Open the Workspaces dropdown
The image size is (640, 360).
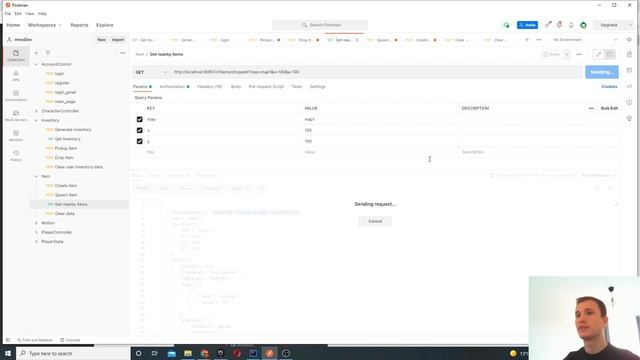pos(44,25)
